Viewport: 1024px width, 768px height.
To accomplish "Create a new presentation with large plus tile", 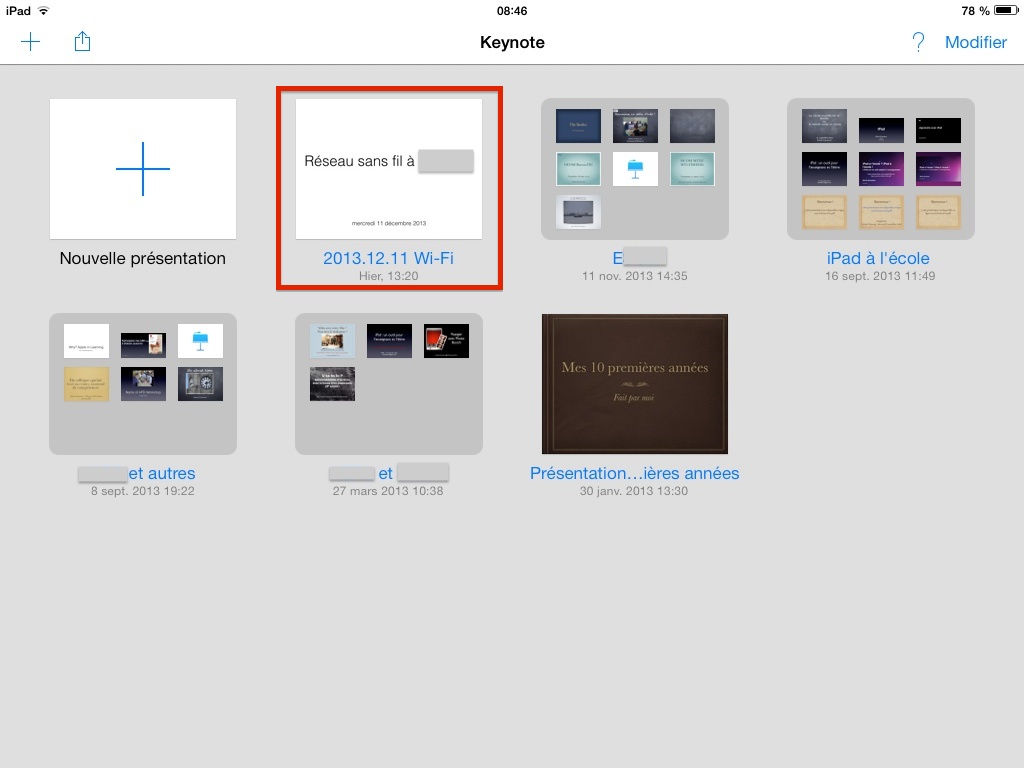I will tap(143, 168).
